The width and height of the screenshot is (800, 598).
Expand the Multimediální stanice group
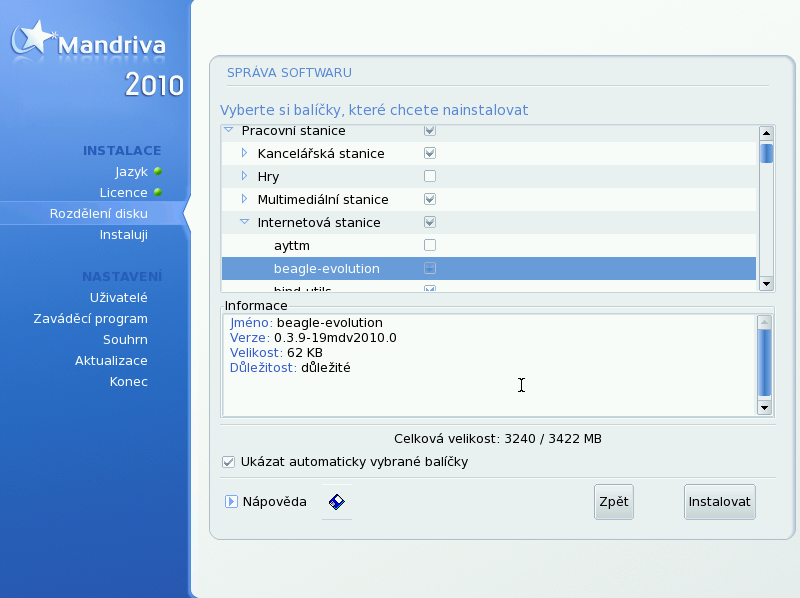click(x=244, y=199)
